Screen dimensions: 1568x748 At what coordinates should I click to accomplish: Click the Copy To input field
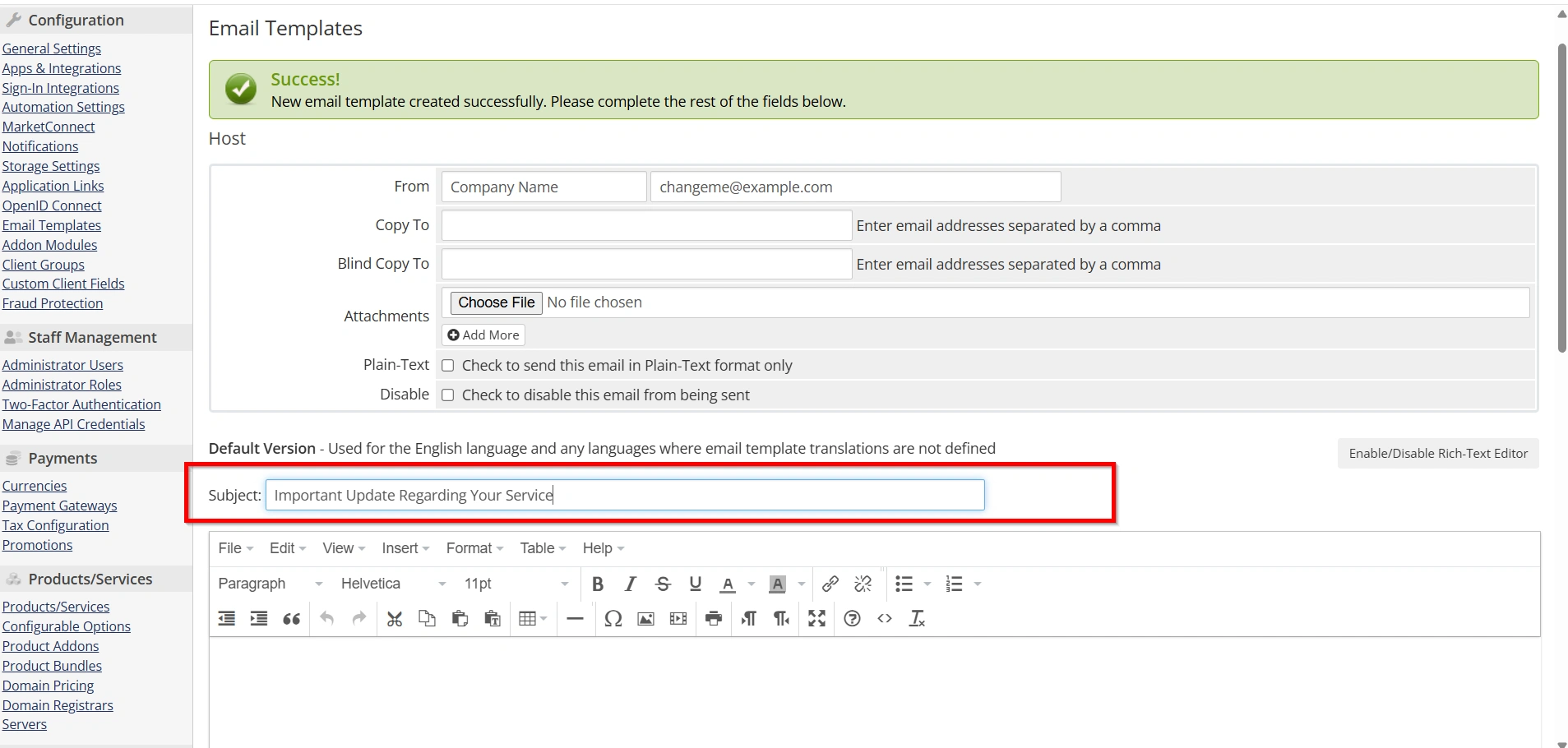(646, 225)
